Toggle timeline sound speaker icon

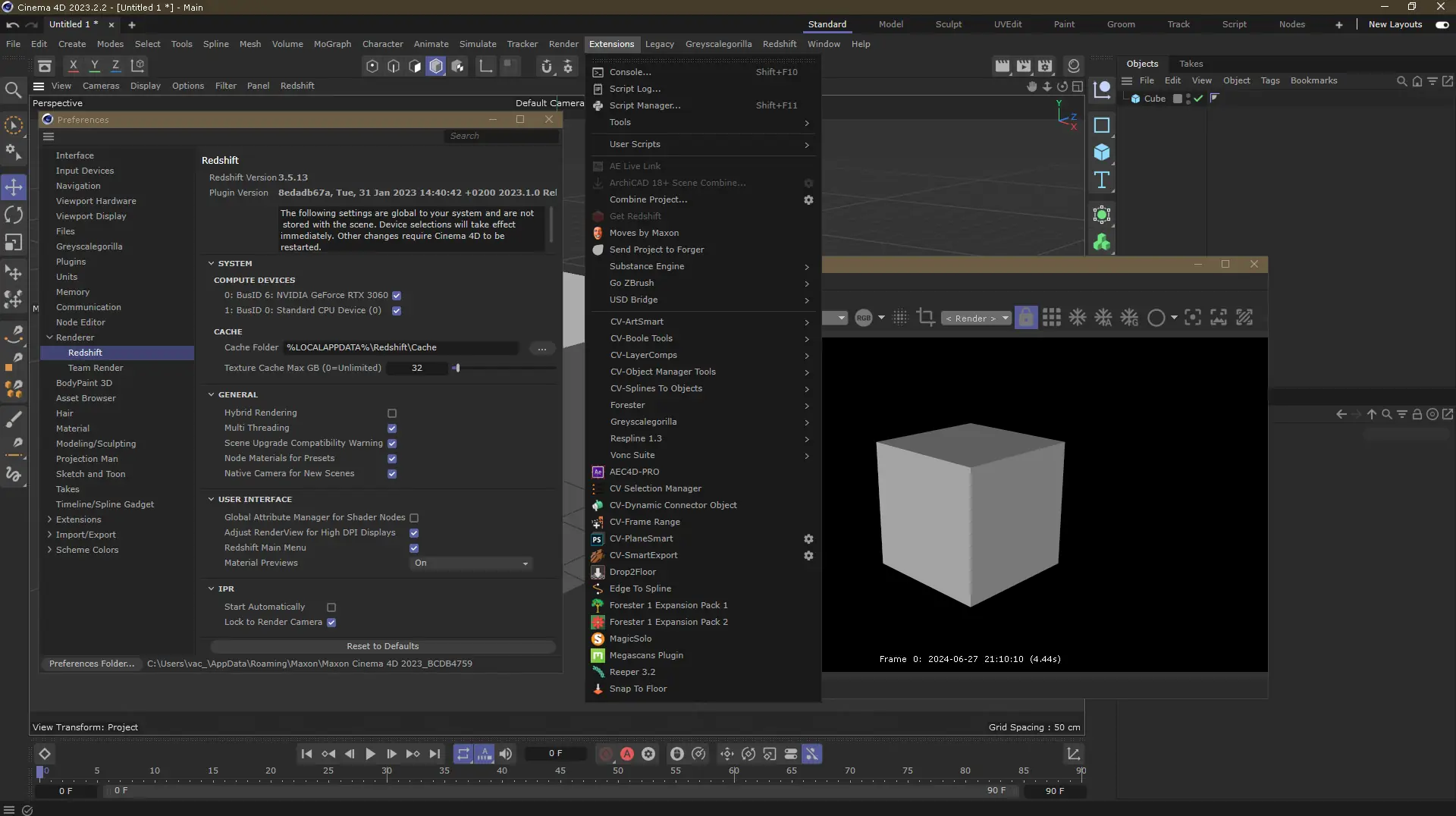pos(506,754)
